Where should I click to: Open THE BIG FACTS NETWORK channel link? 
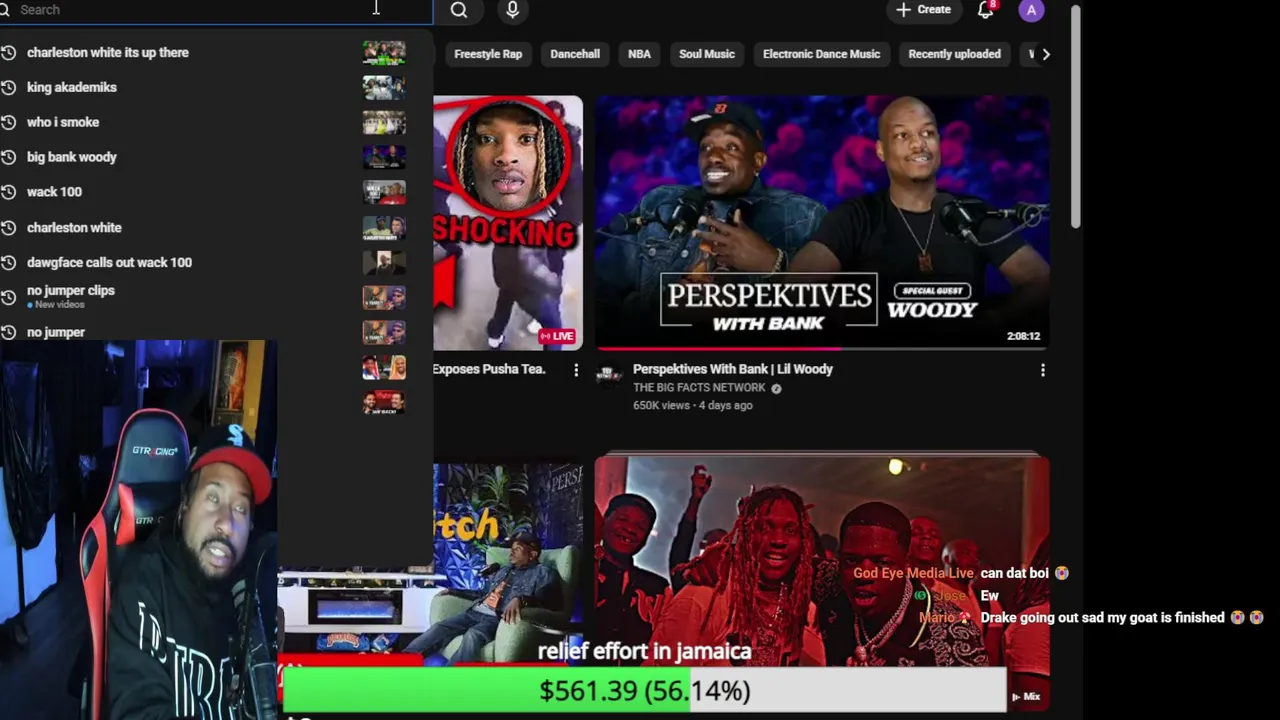(x=699, y=388)
